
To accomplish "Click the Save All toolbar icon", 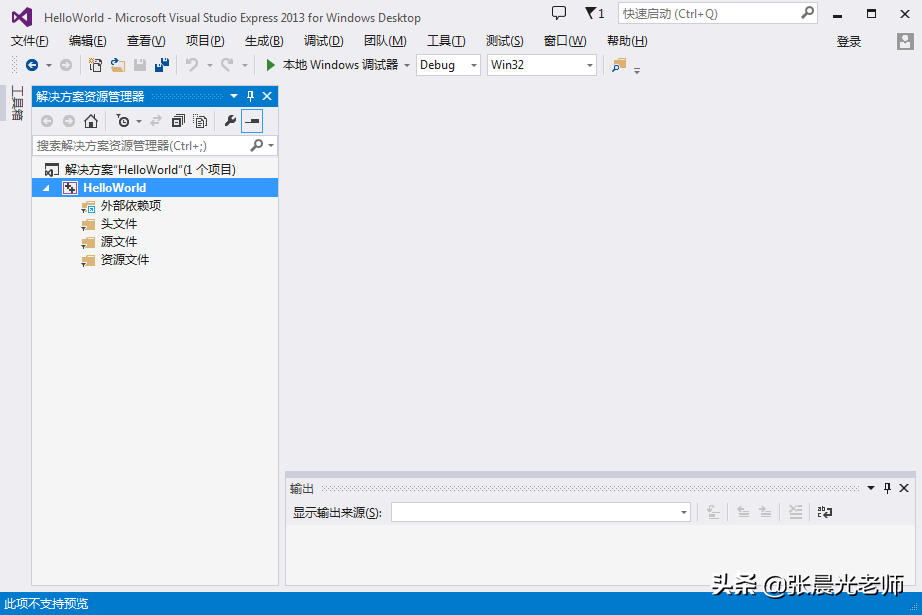I will pos(162,65).
